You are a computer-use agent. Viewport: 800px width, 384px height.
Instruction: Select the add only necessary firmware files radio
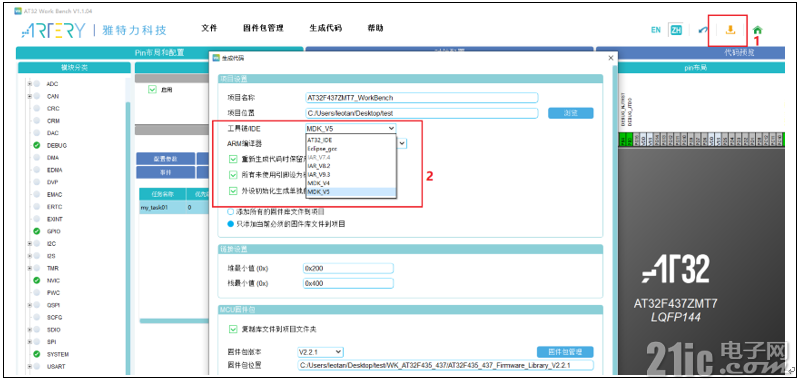coord(231,224)
